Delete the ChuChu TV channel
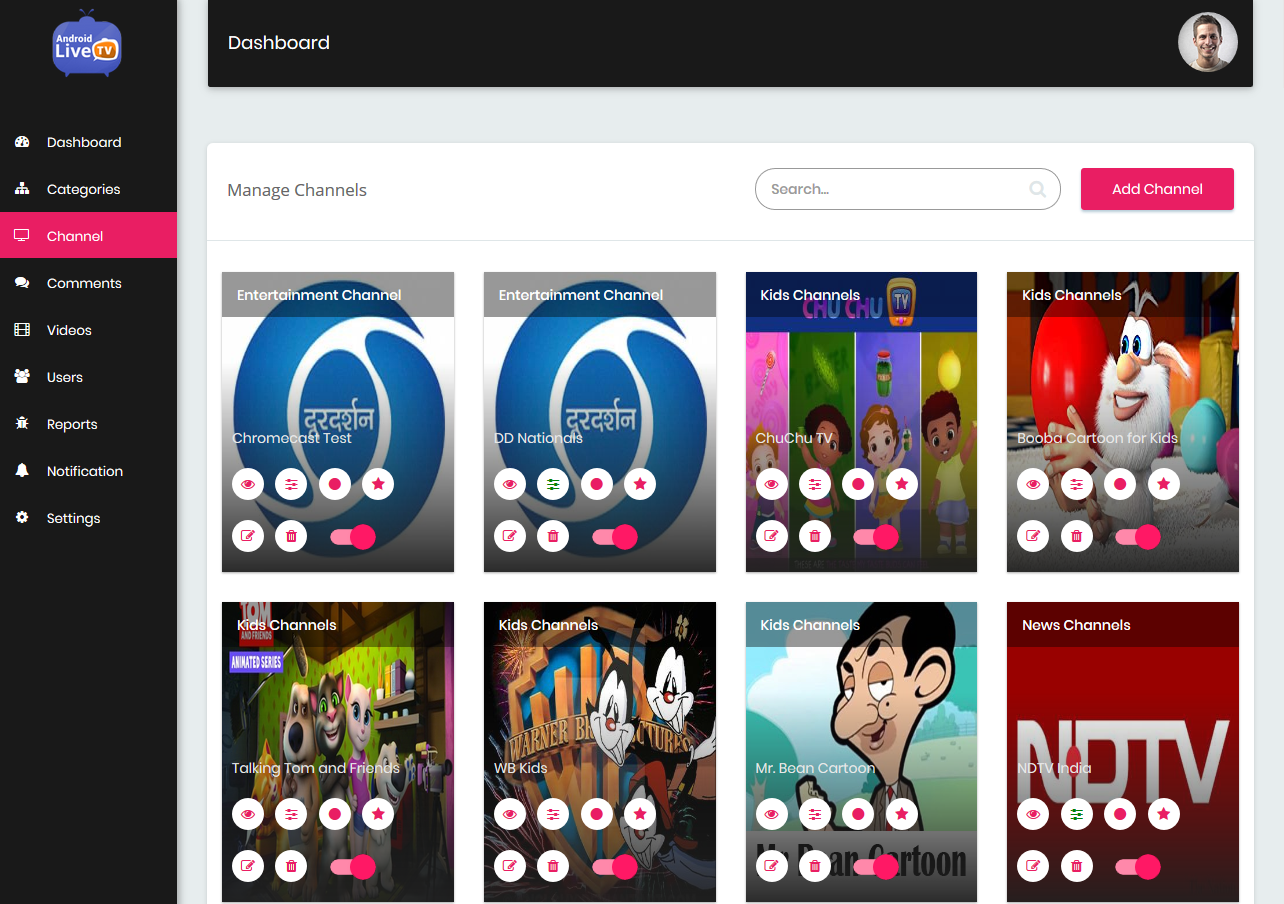 815,536
